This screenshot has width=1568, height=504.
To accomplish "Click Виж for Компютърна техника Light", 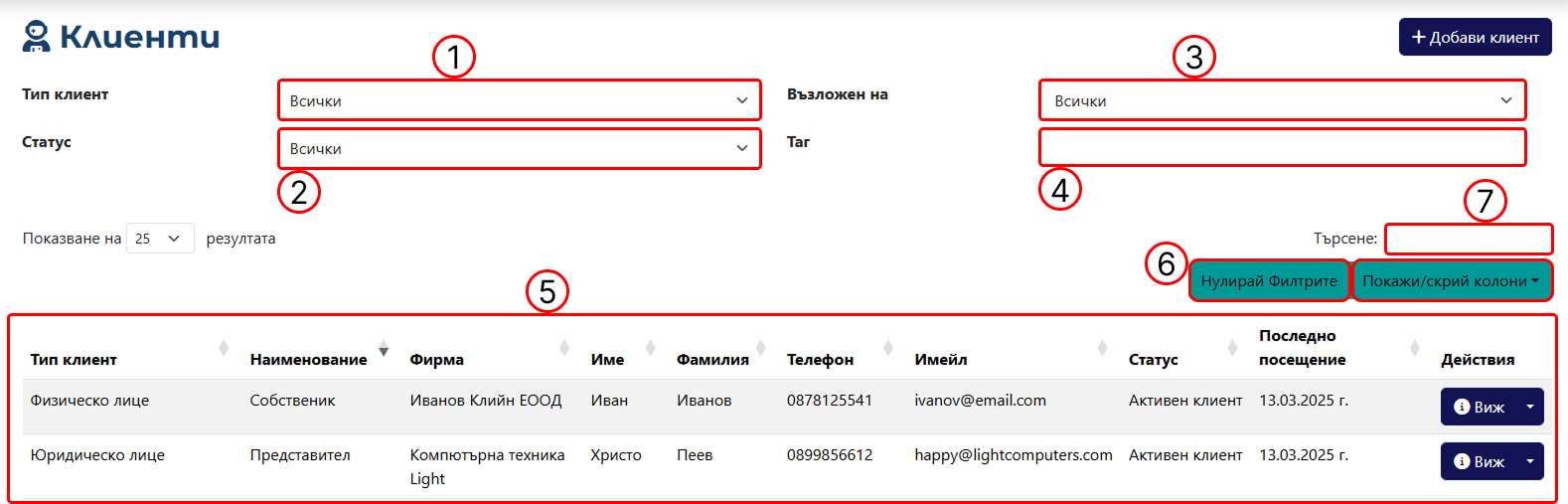I will 1479,461.
